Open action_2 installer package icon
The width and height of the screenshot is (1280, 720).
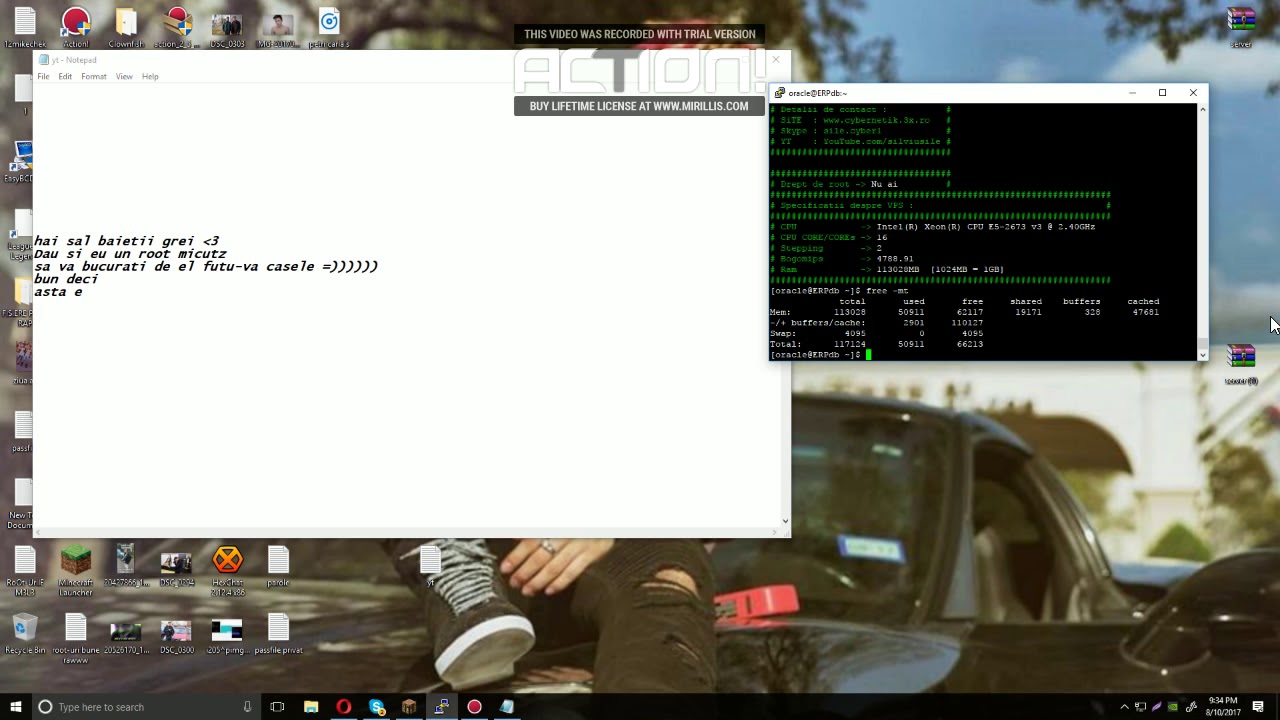click(177, 28)
